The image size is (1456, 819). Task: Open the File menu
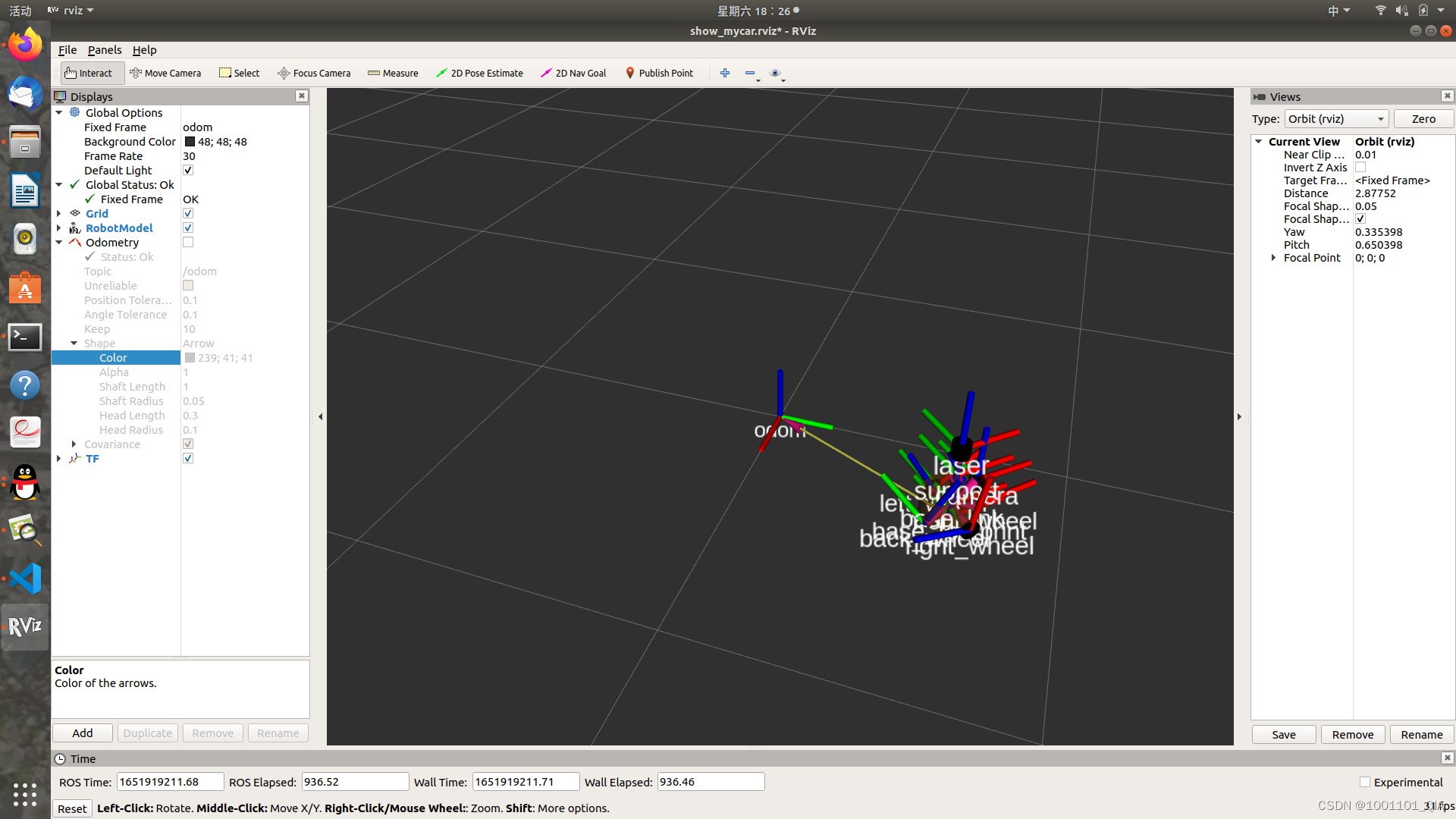(x=67, y=50)
